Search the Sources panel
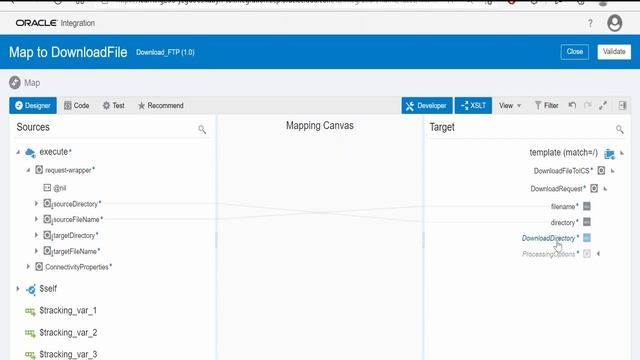640x360 pixels. 202,129
